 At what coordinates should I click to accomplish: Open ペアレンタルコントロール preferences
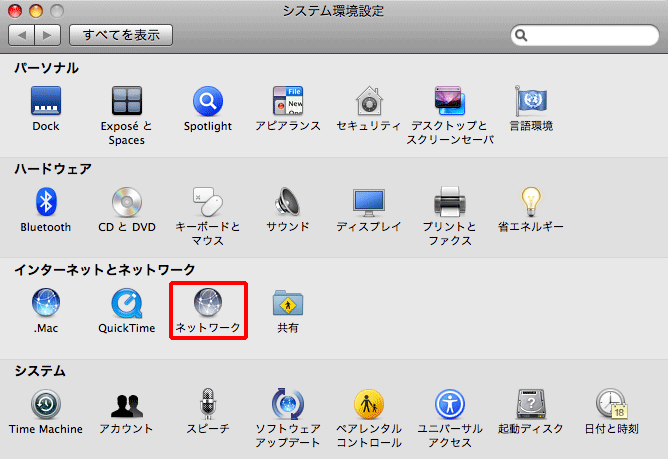point(369,404)
